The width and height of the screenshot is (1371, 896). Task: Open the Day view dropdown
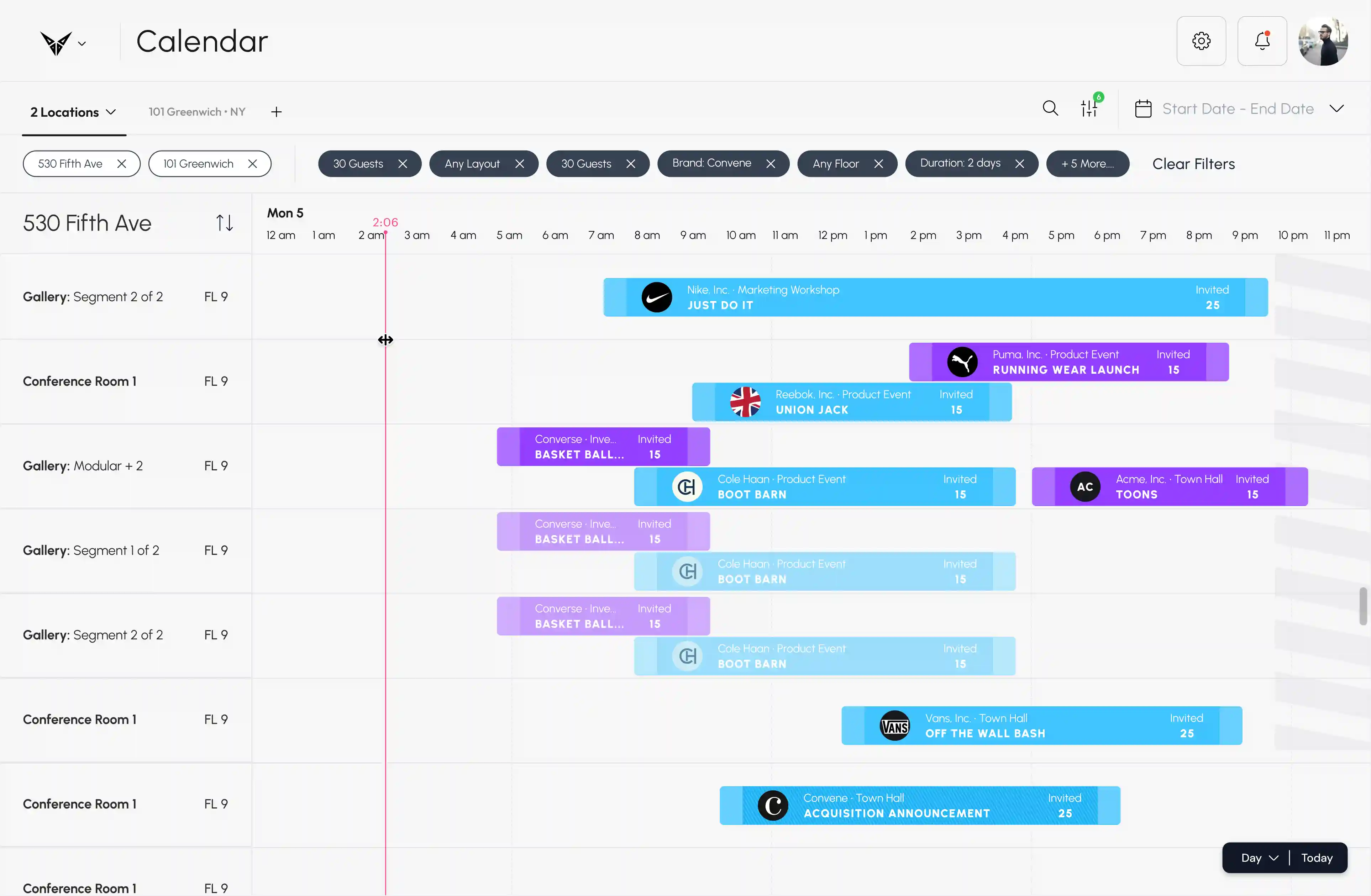(1259, 858)
